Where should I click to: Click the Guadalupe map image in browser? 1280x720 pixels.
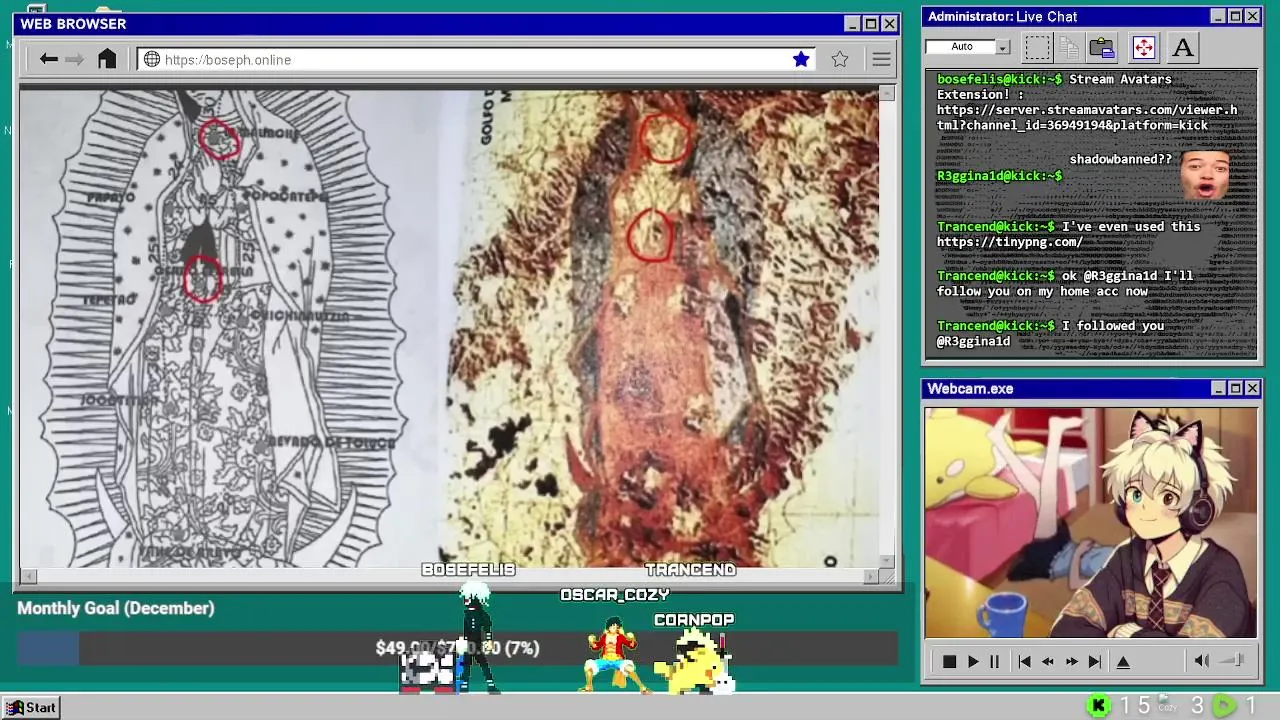[449, 328]
